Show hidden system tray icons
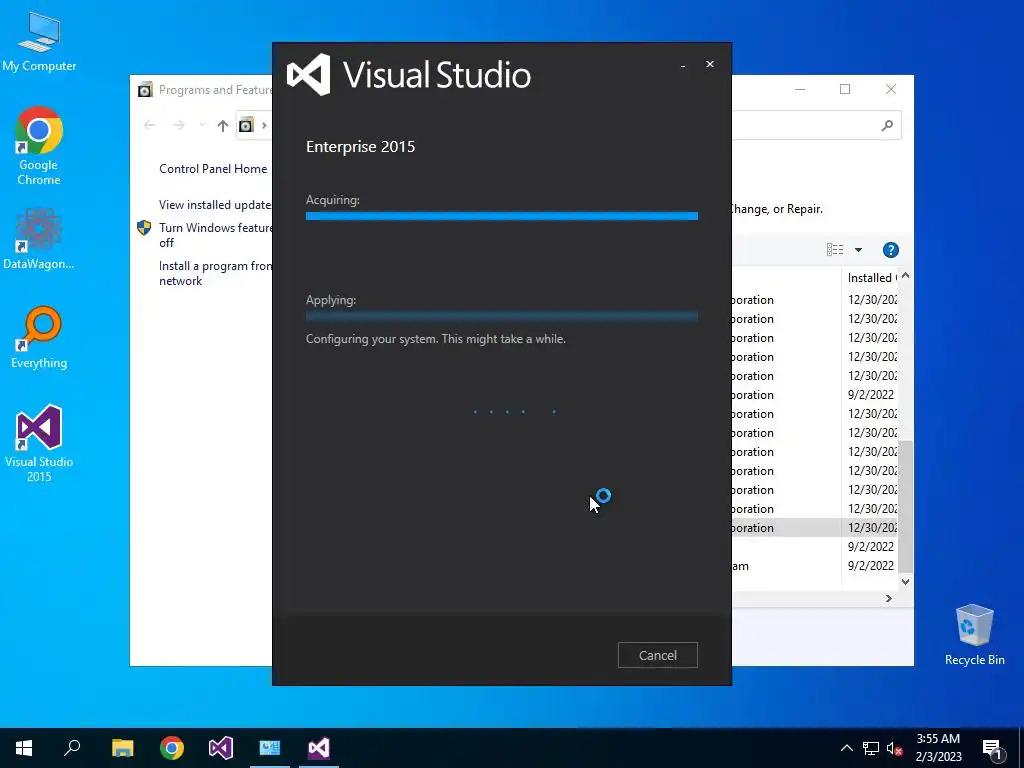Screen dimensions: 1024x768 [846, 748]
